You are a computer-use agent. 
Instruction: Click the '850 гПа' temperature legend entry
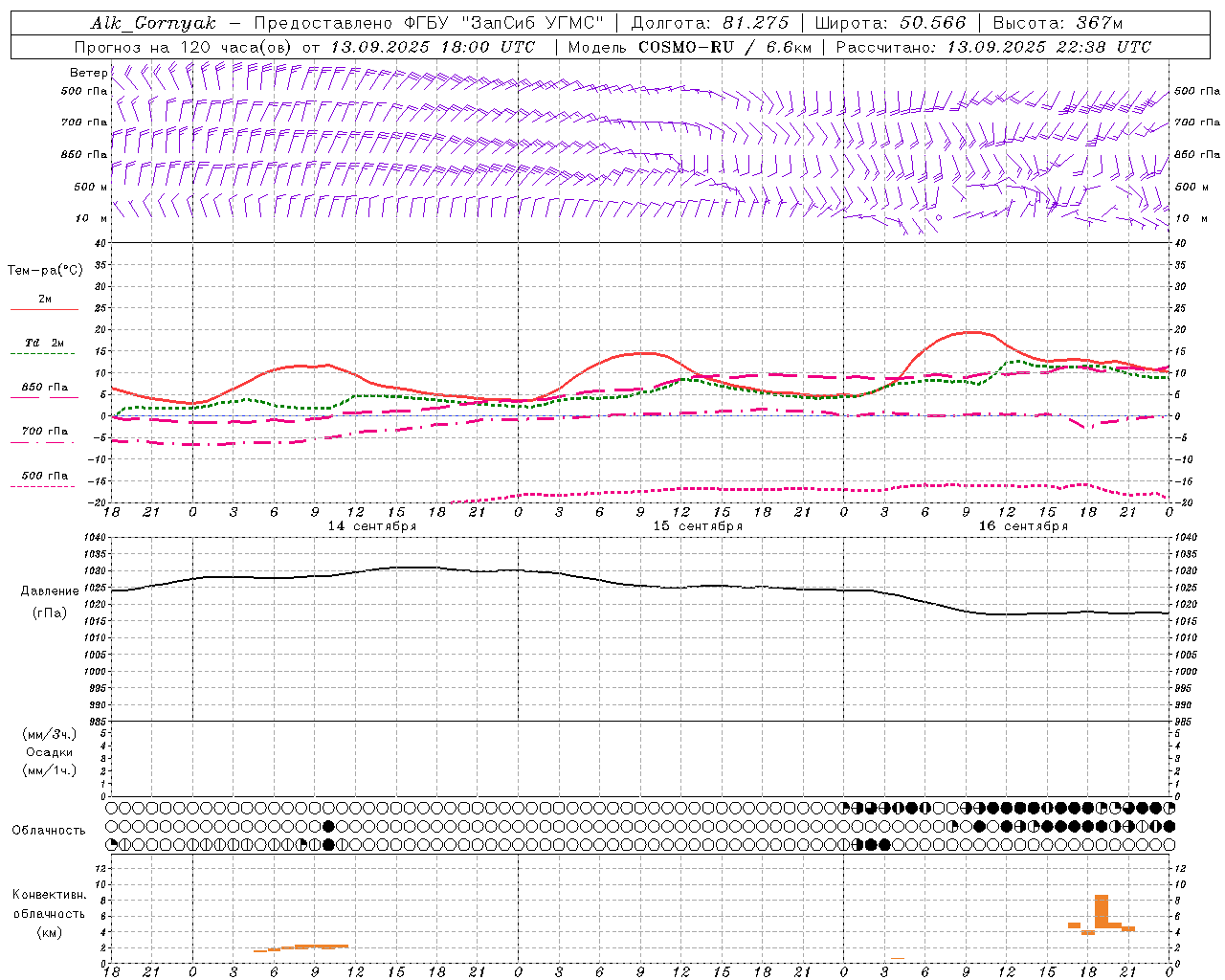click(x=45, y=388)
